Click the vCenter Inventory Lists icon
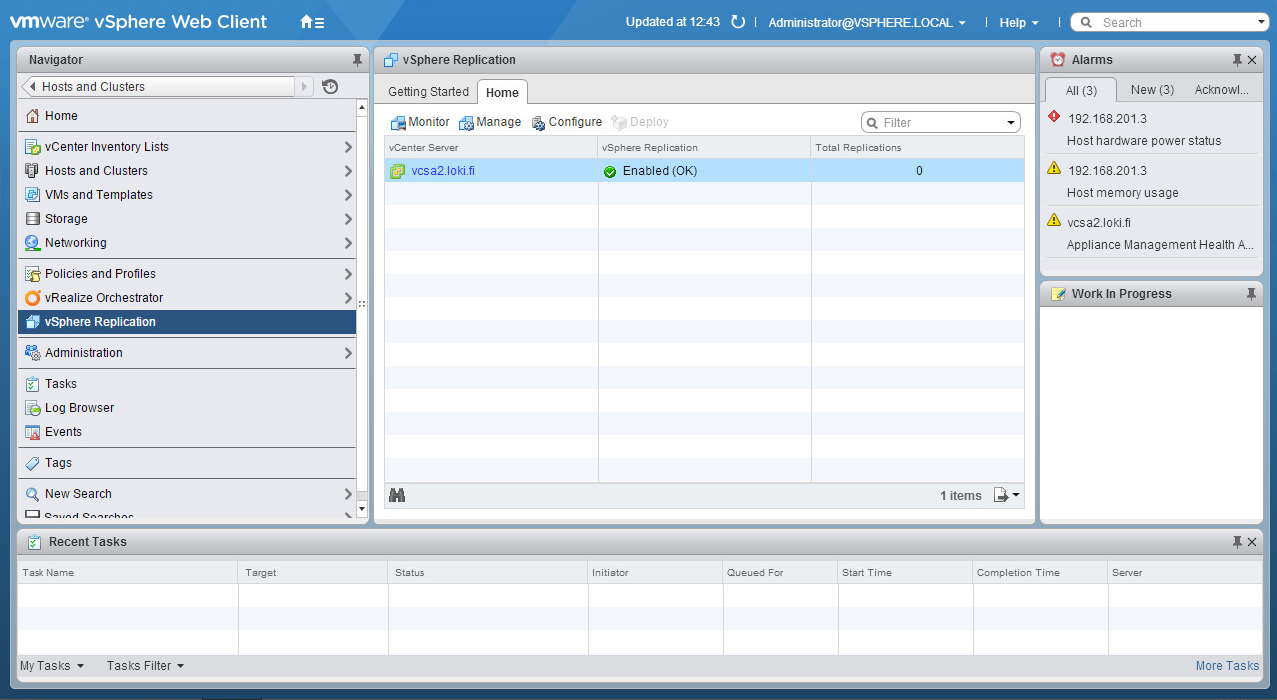Viewport: 1277px width, 700px height. tap(32, 147)
